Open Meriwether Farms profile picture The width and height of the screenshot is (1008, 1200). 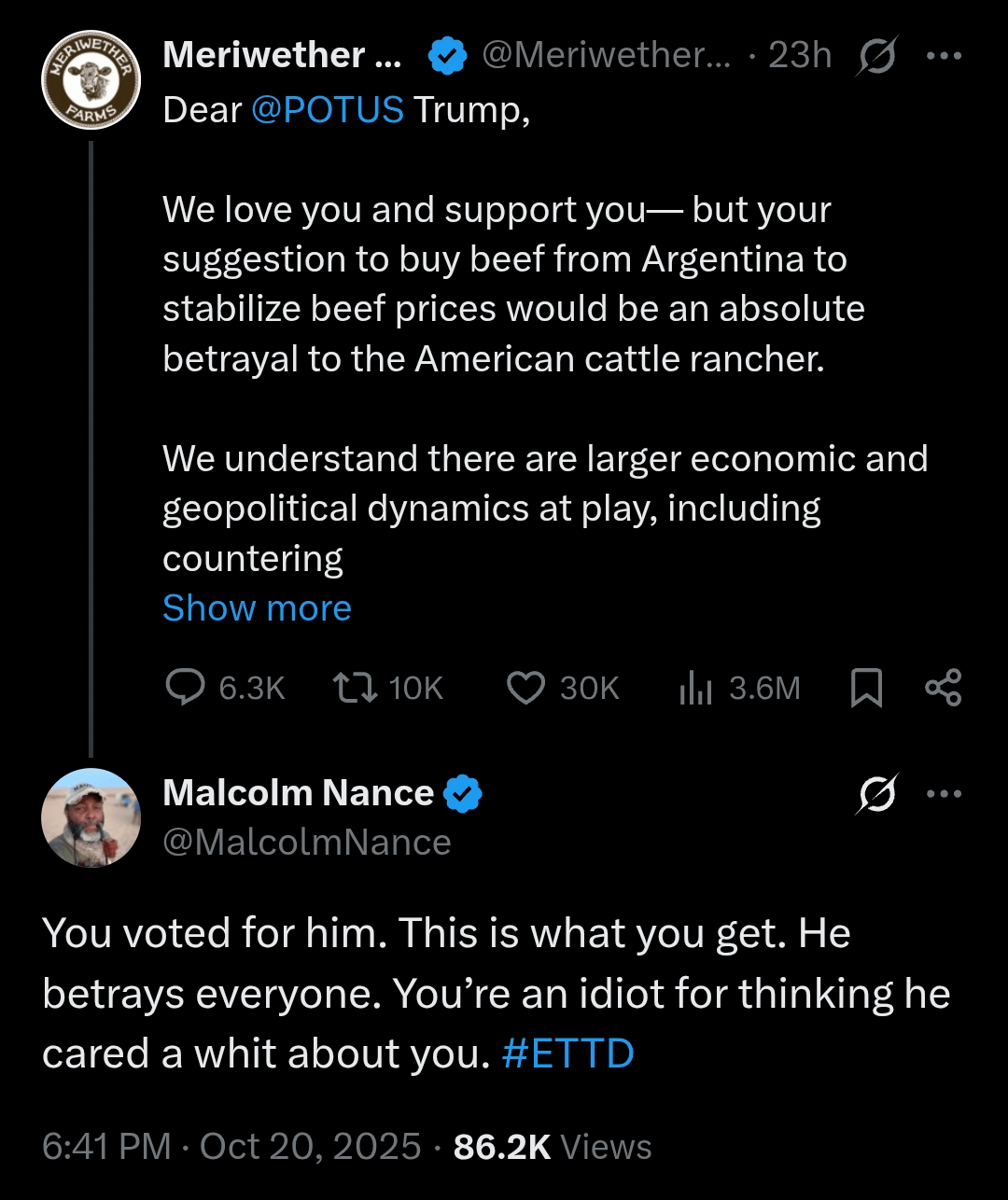(91, 79)
